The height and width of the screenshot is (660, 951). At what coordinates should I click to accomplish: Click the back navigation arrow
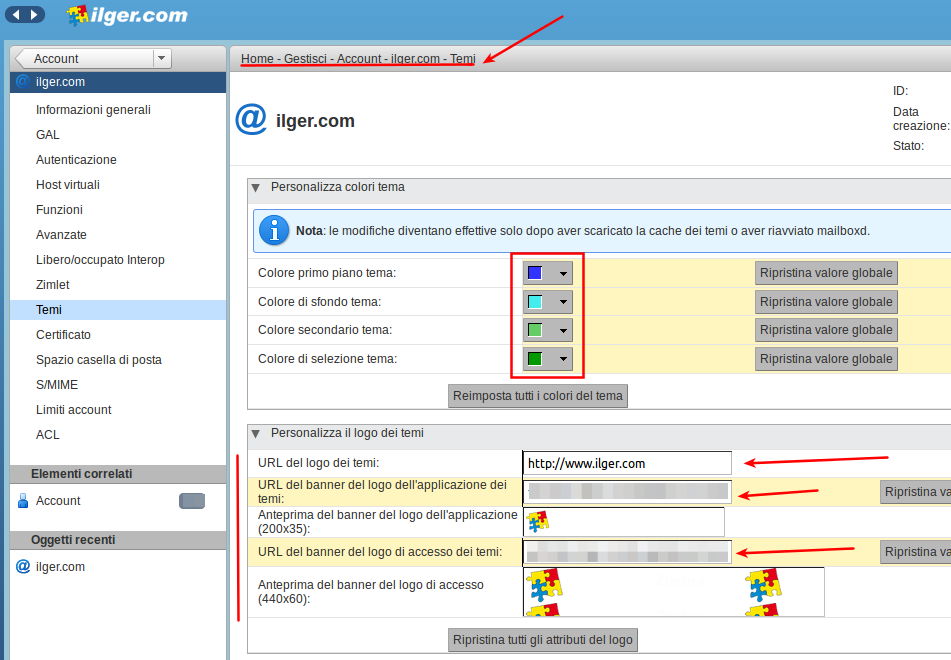point(16,14)
